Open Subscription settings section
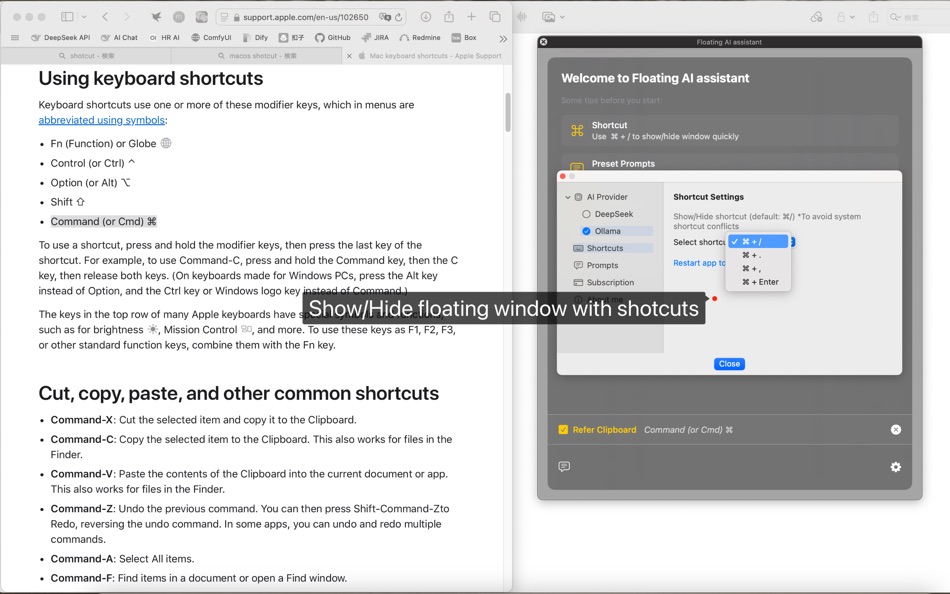Screen dimensions: 950x594 (x=612, y=282)
